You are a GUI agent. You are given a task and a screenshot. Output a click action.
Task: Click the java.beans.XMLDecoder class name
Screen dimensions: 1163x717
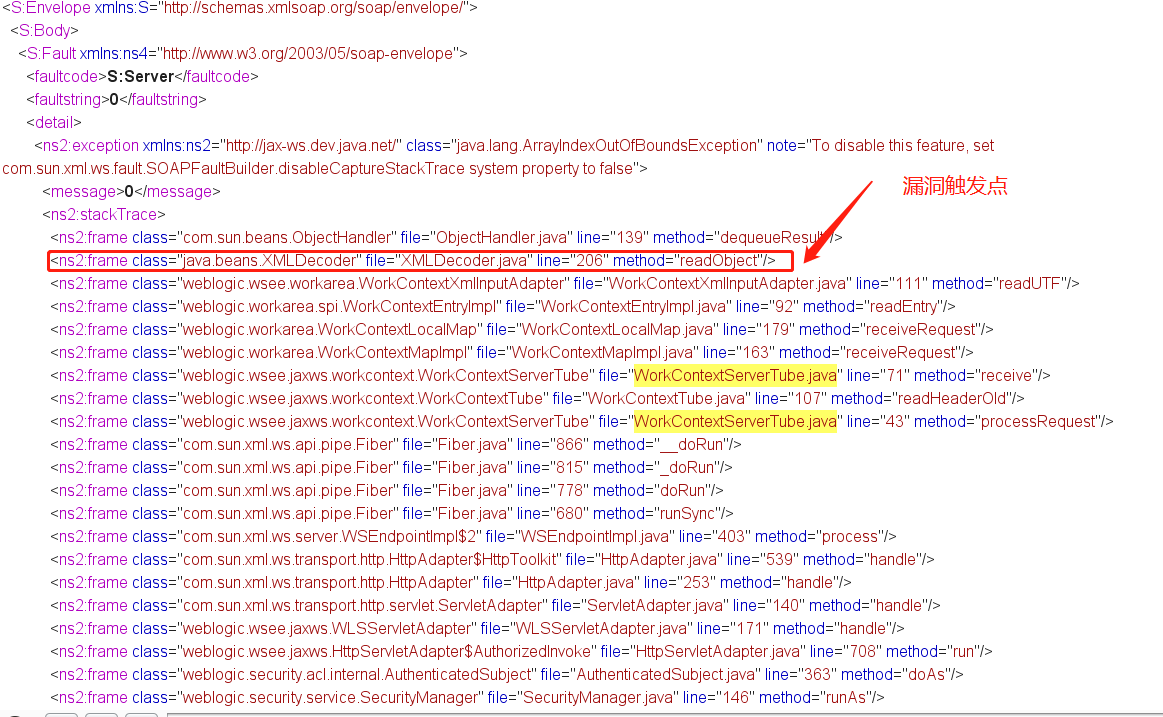point(269,260)
